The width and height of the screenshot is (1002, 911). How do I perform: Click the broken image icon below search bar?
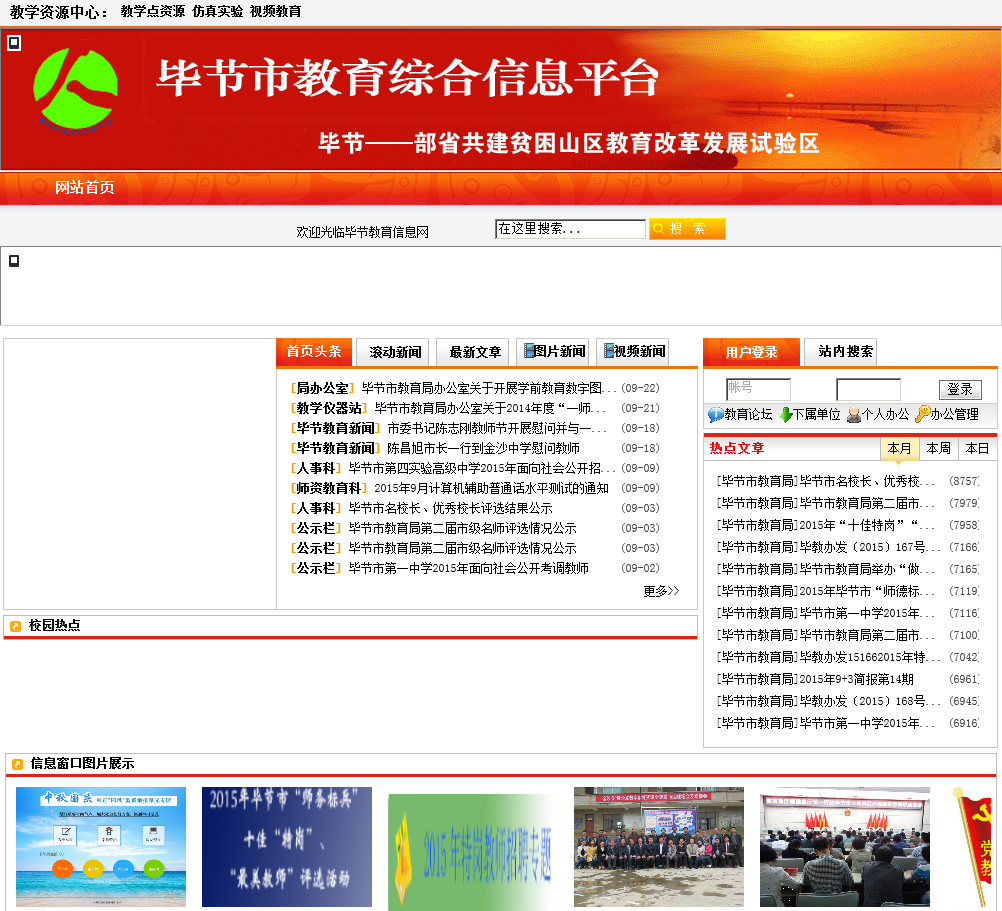(13, 261)
